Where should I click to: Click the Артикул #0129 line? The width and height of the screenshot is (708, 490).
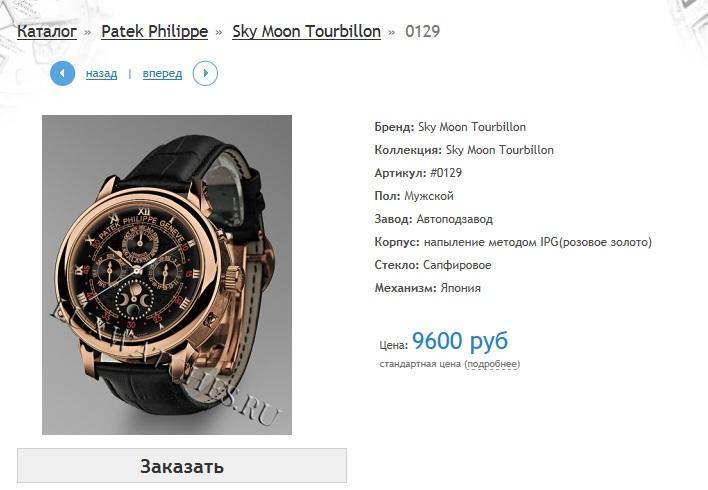pos(418,173)
